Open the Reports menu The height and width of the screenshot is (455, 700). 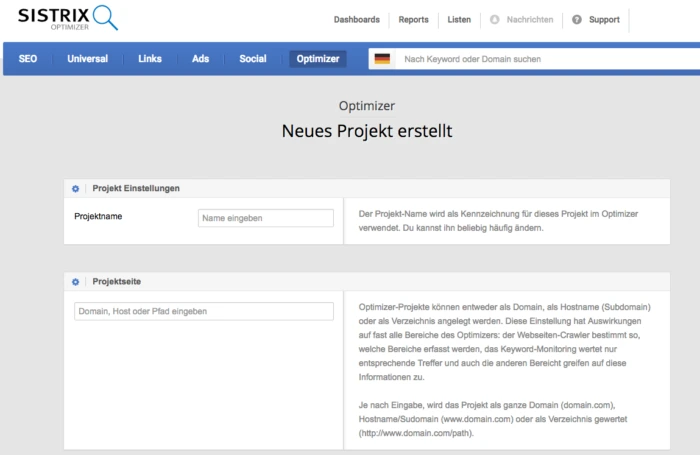point(413,20)
